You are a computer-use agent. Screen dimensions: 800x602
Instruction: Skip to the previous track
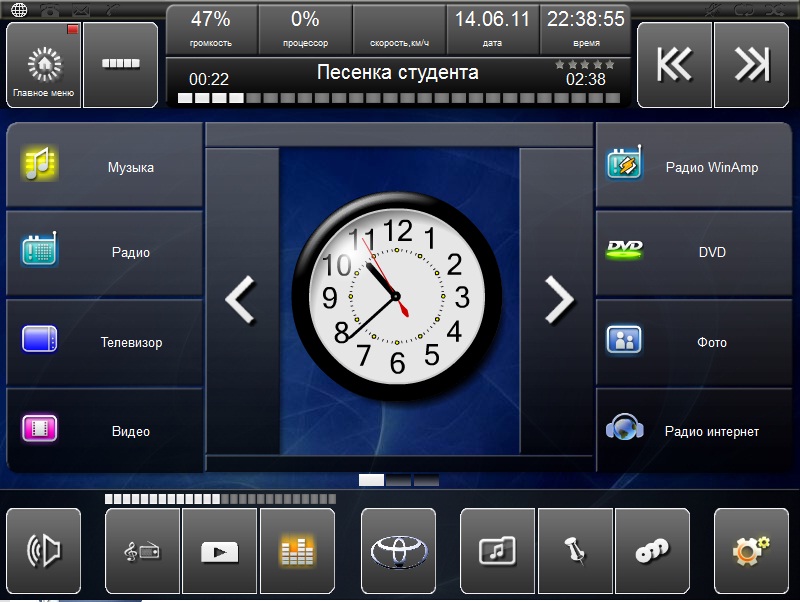tap(674, 65)
